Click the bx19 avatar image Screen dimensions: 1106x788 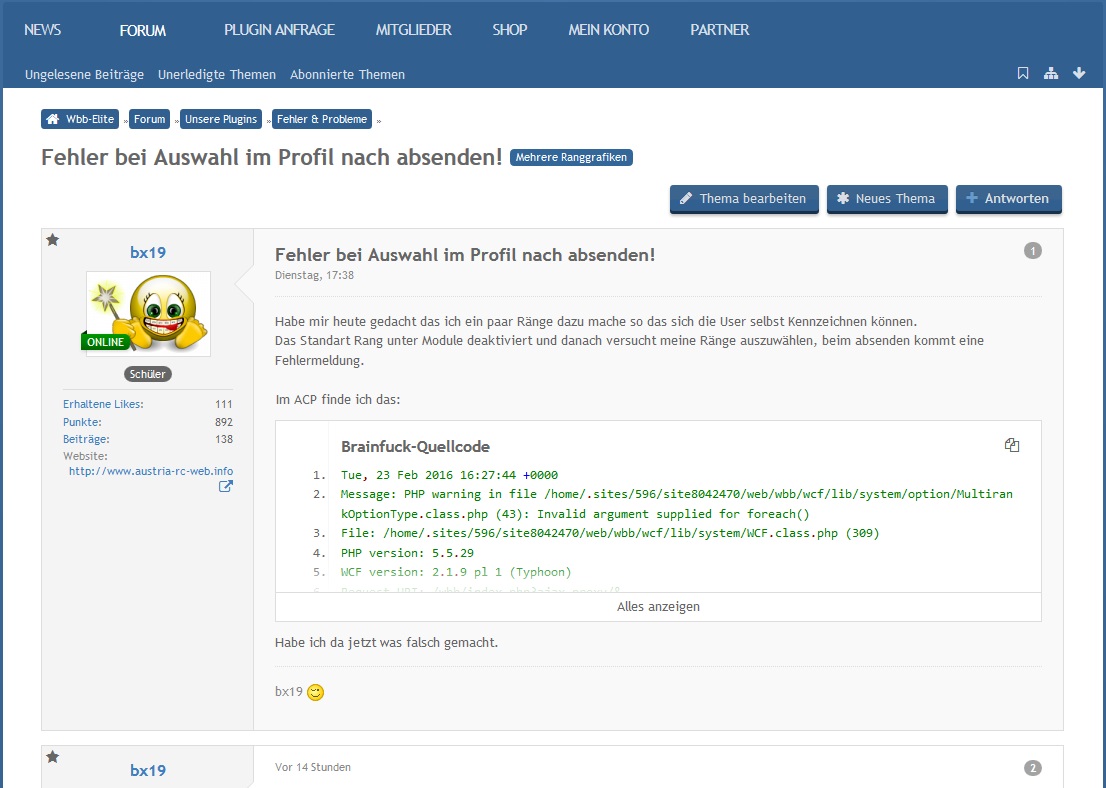click(148, 313)
